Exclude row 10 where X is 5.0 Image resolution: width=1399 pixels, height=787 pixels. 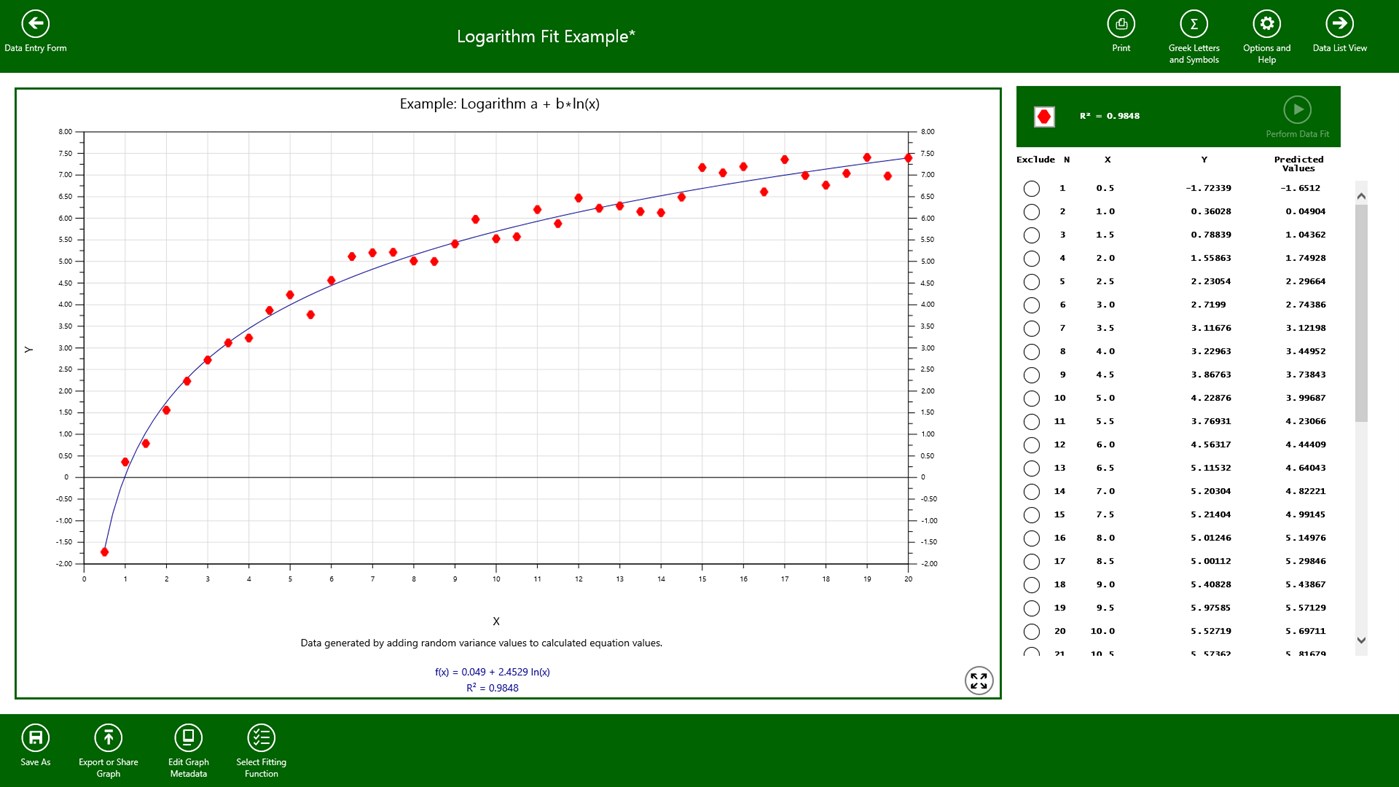tap(1031, 398)
